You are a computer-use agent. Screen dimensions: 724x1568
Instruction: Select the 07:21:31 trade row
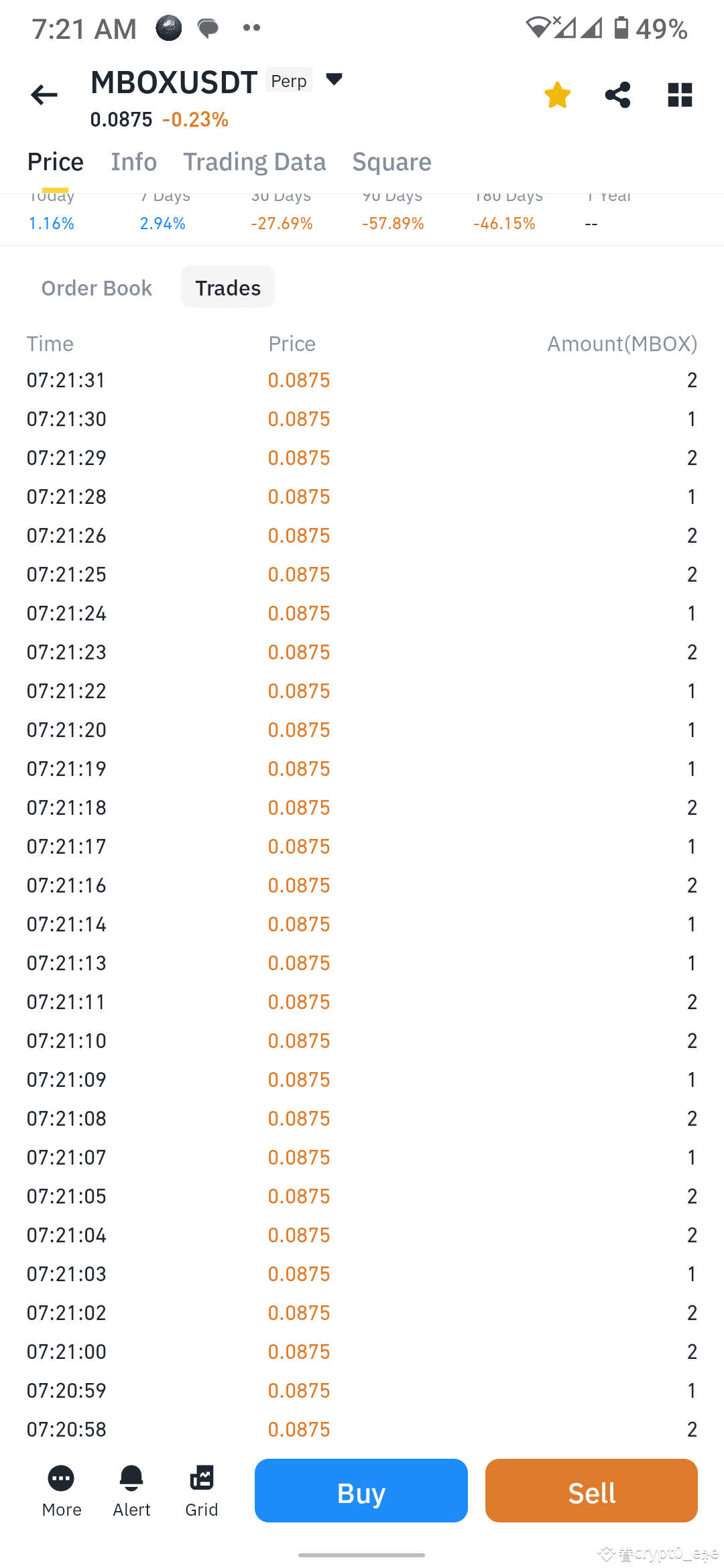pyautogui.click(x=362, y=380)
